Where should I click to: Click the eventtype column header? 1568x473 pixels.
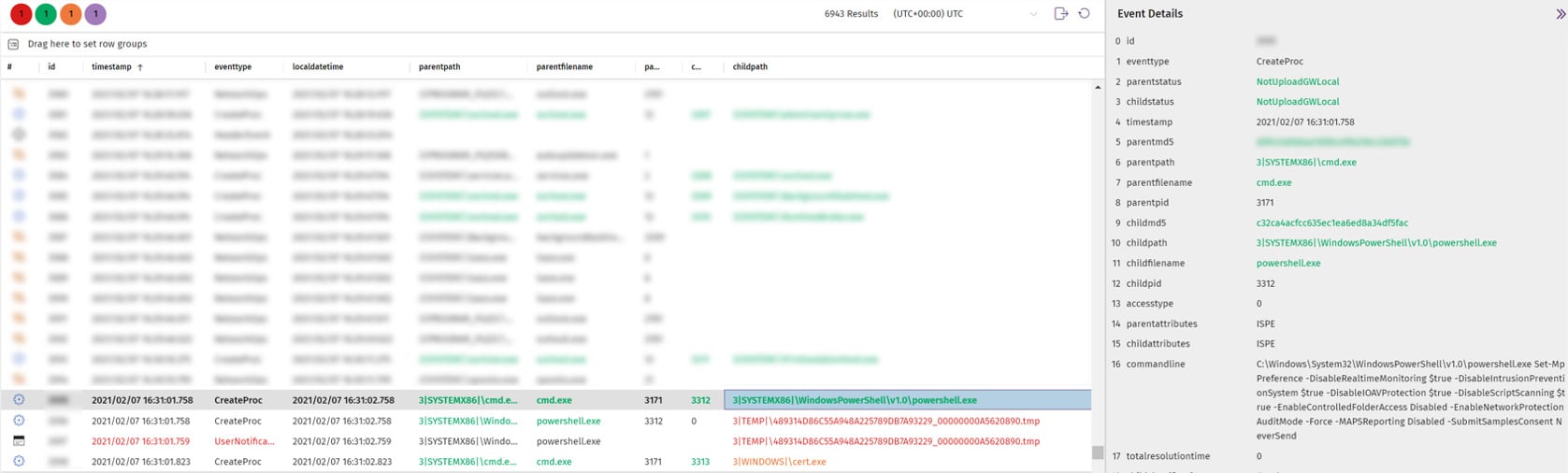pyautogui.click(x=234, y=67)
